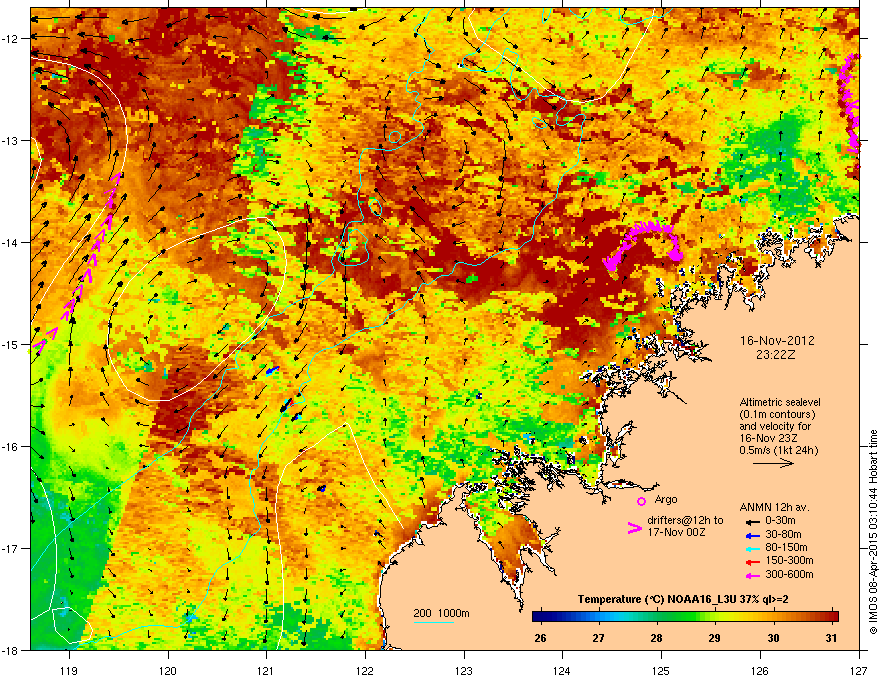Click the '23:22Z' time label
Image resolution: width=880 pixels, height=680 pixels.
pyautogui.click(x=776, y=355)
